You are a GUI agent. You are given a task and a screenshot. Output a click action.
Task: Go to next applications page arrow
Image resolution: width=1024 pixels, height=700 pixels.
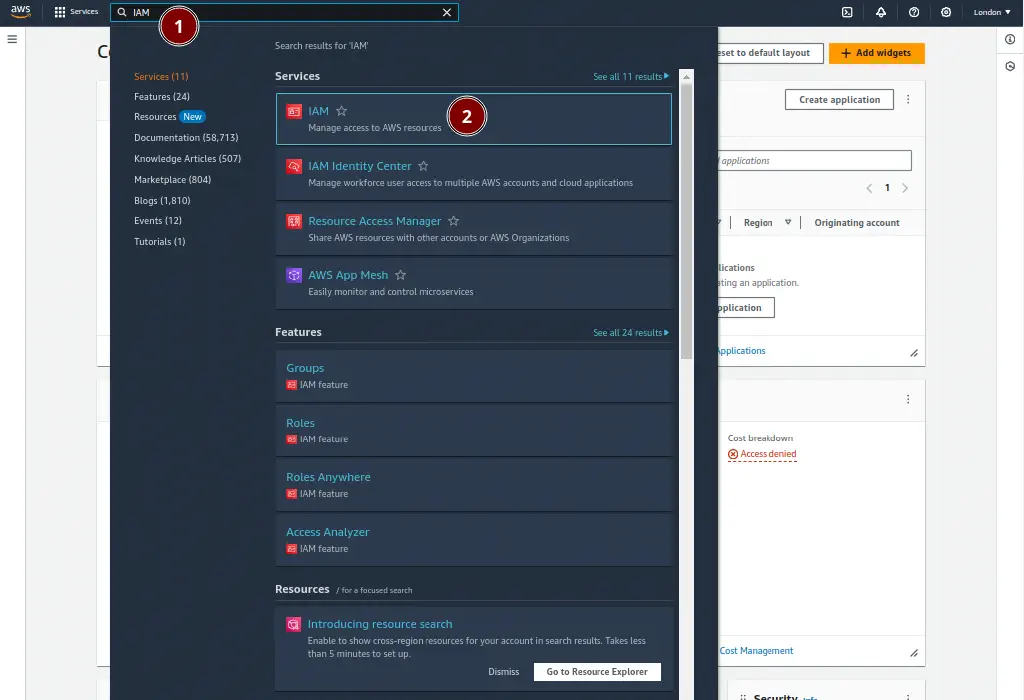coord(904,188)
